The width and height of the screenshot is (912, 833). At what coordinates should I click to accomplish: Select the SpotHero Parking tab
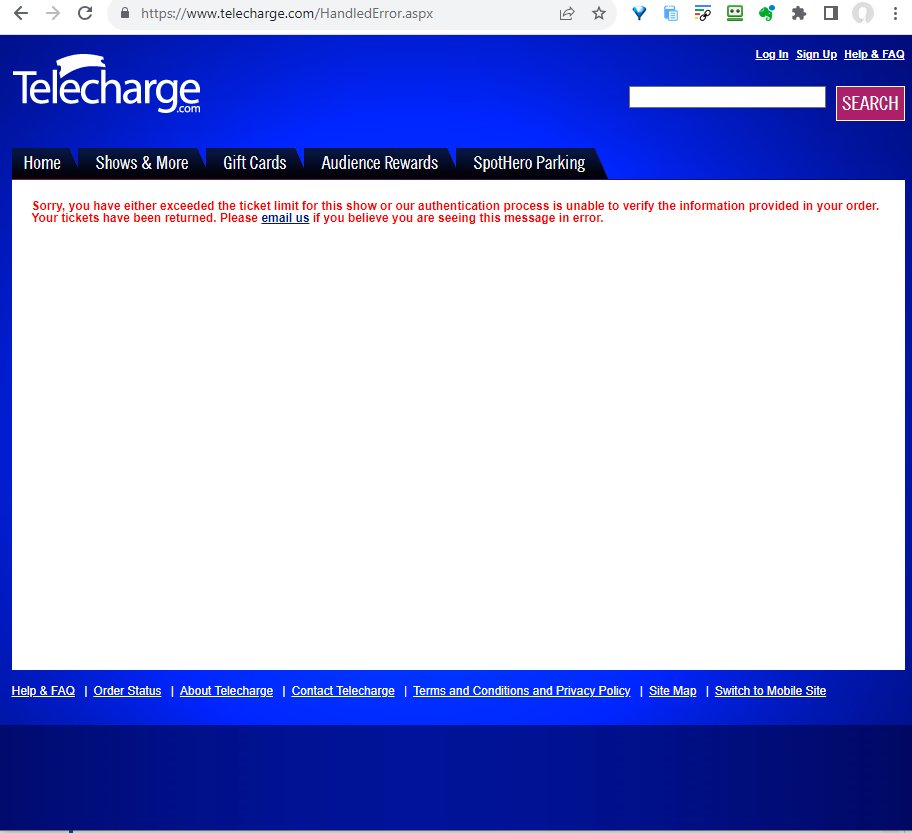(529, 163)
